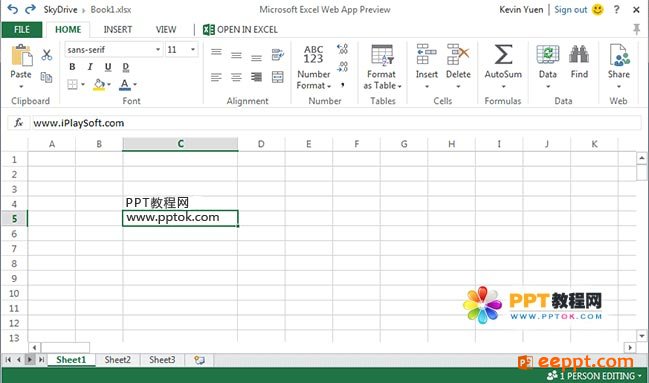The width and height of the screenshot is (649, 383).
Task: Go to the last sheet with the navigation arrow
Action: point(41,360)
